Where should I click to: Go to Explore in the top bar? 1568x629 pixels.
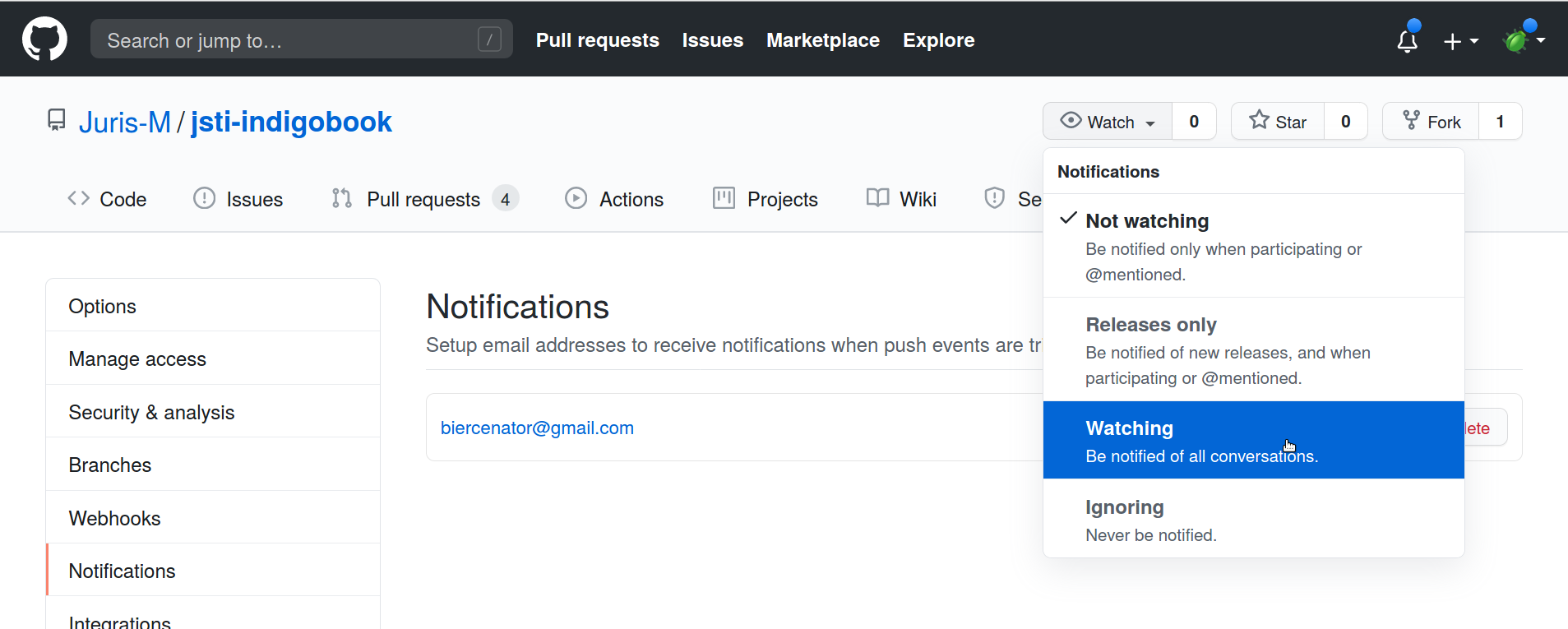pos(939,40)
